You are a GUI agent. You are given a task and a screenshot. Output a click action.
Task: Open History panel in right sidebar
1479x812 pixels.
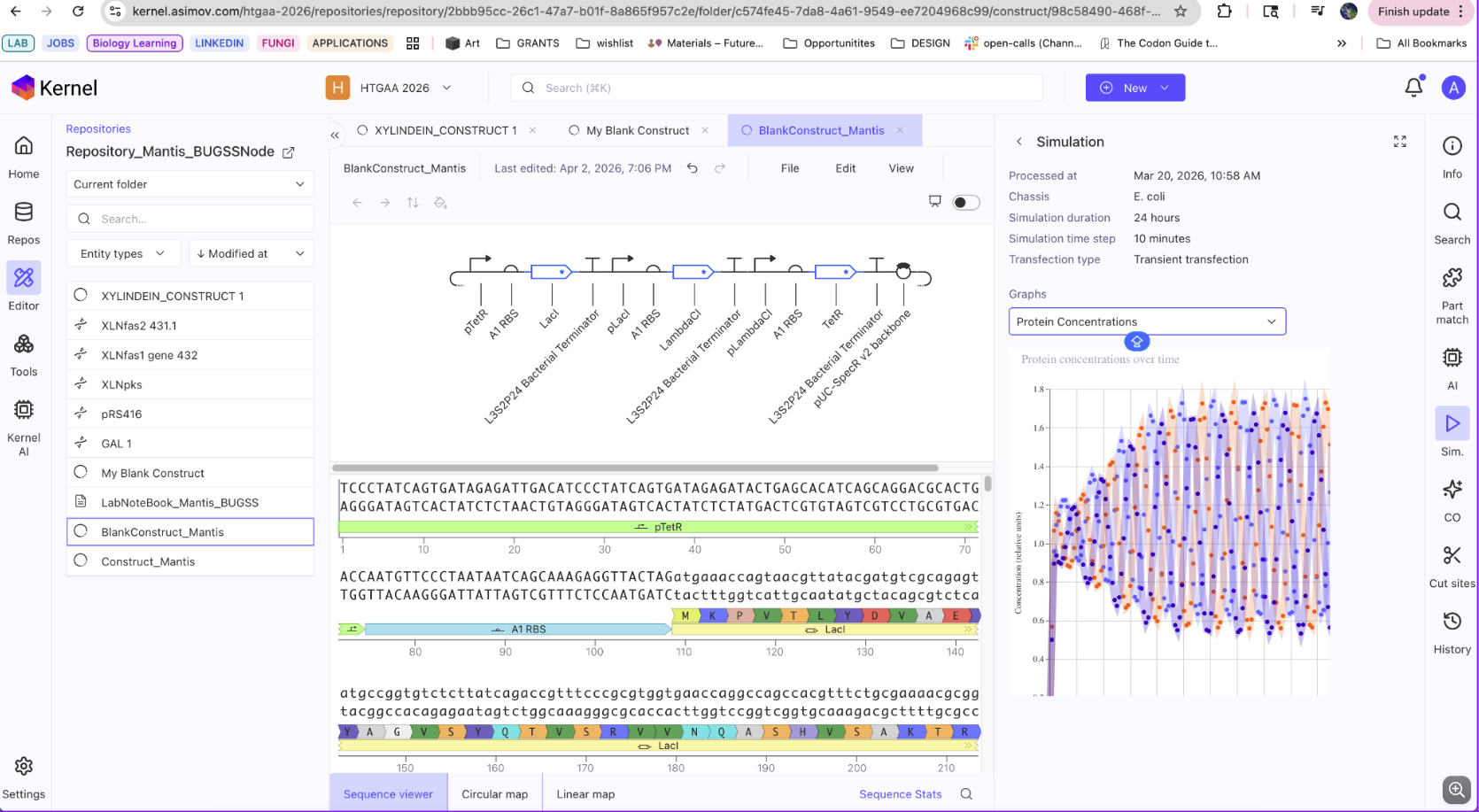coord(1452,632)
